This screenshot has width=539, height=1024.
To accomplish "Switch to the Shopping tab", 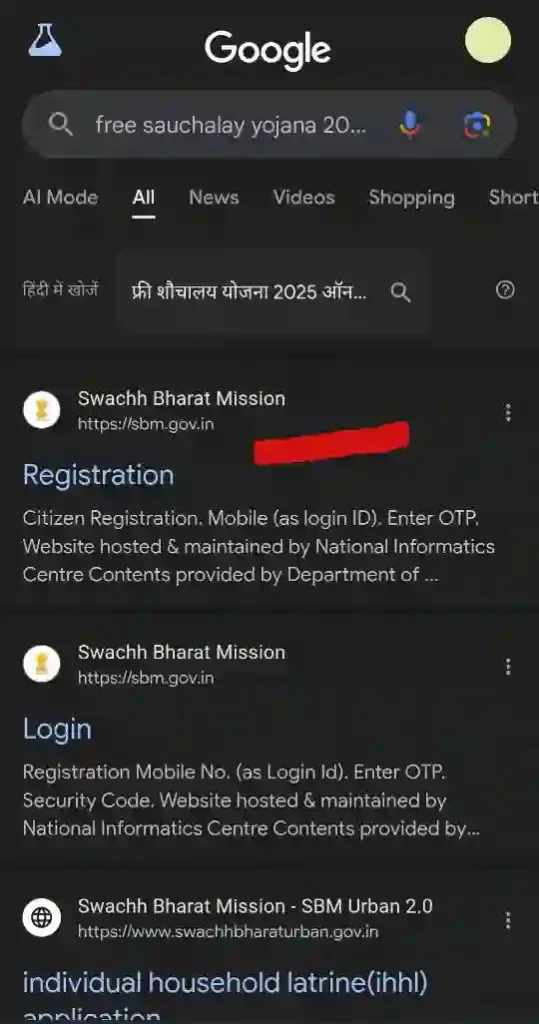I will point(412,198).
